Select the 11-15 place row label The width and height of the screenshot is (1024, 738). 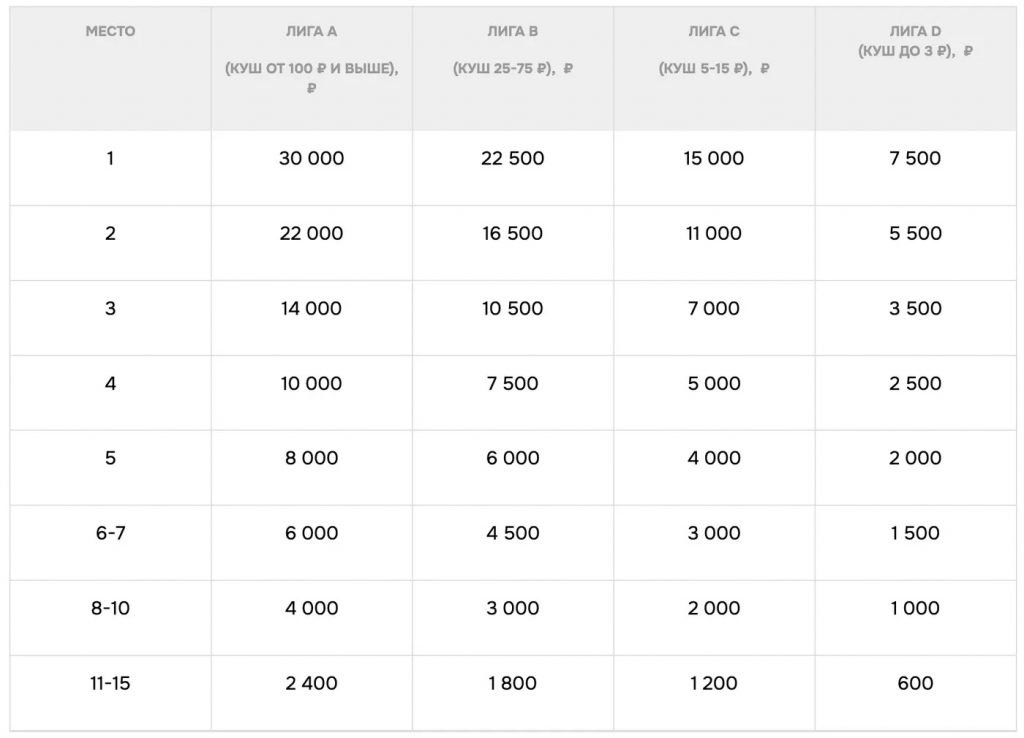pyautogui.click(x=110, y=684)
